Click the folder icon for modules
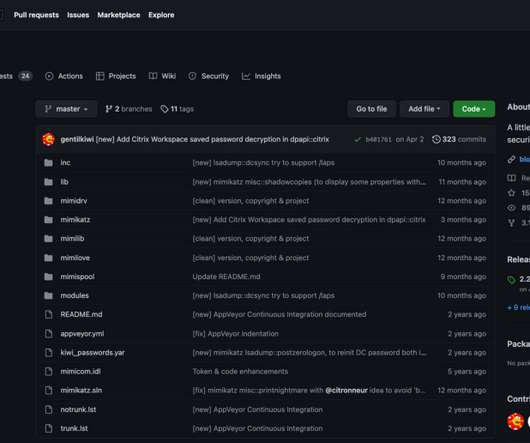 pos(49,296)
